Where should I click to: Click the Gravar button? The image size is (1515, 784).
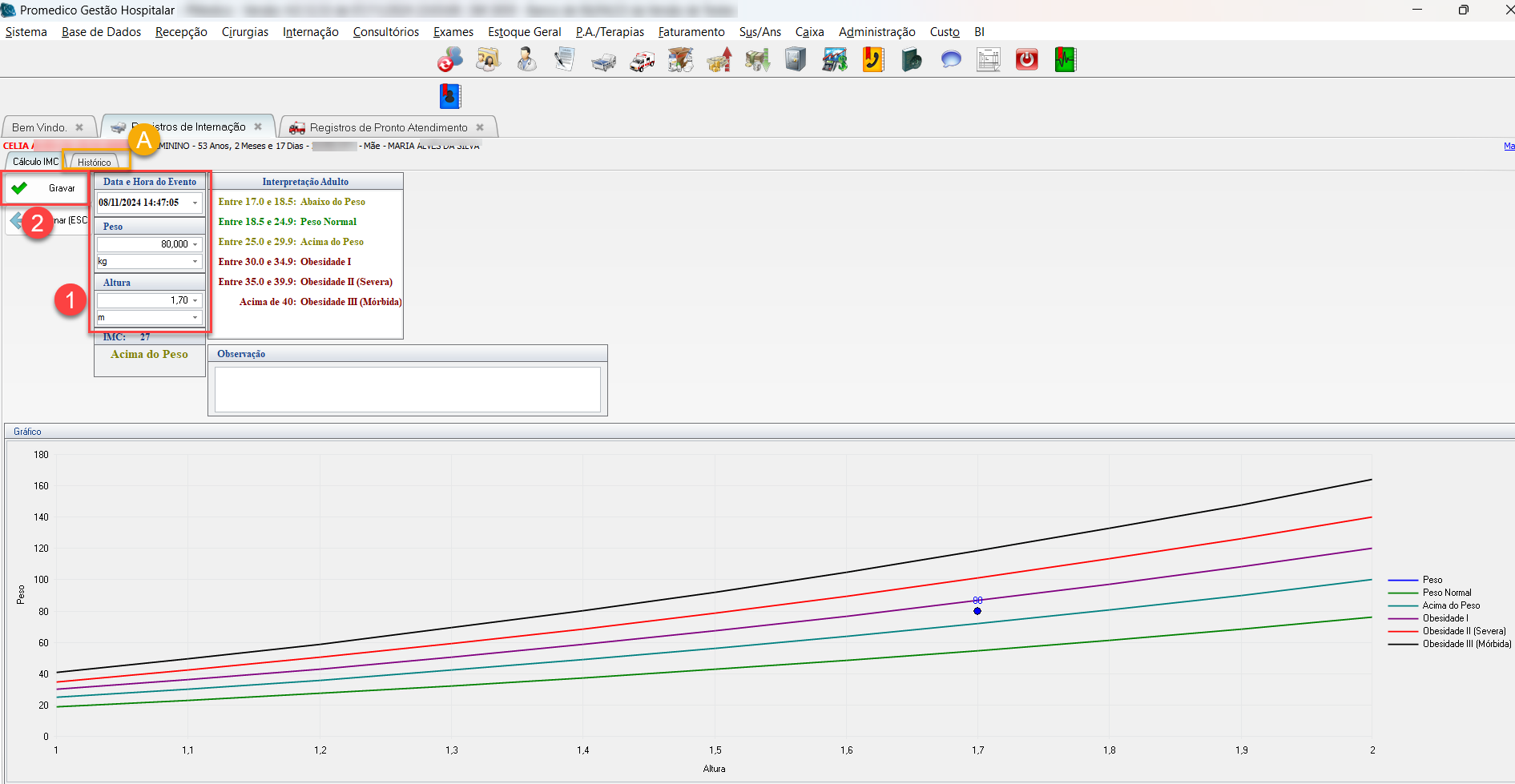tap(46, 188)
